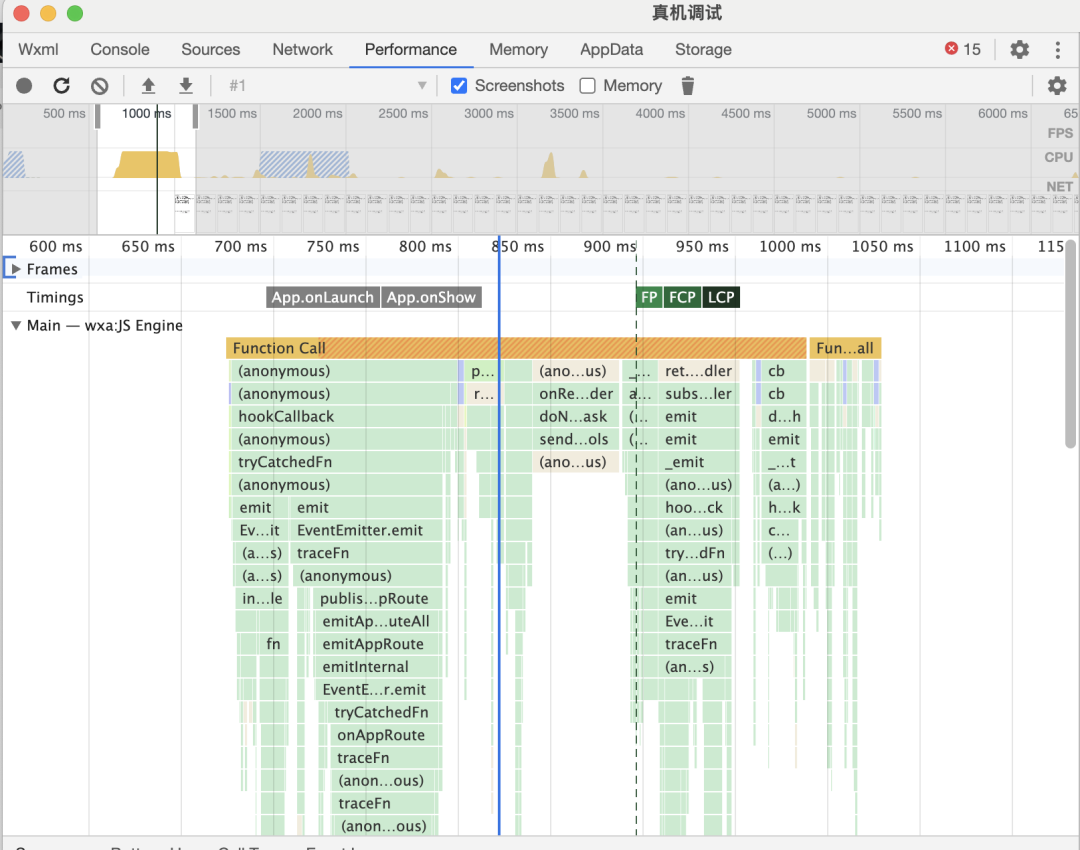1080x850 pixels.
Task: Switch to the AppData tab
Action: [x=612, y=50]
